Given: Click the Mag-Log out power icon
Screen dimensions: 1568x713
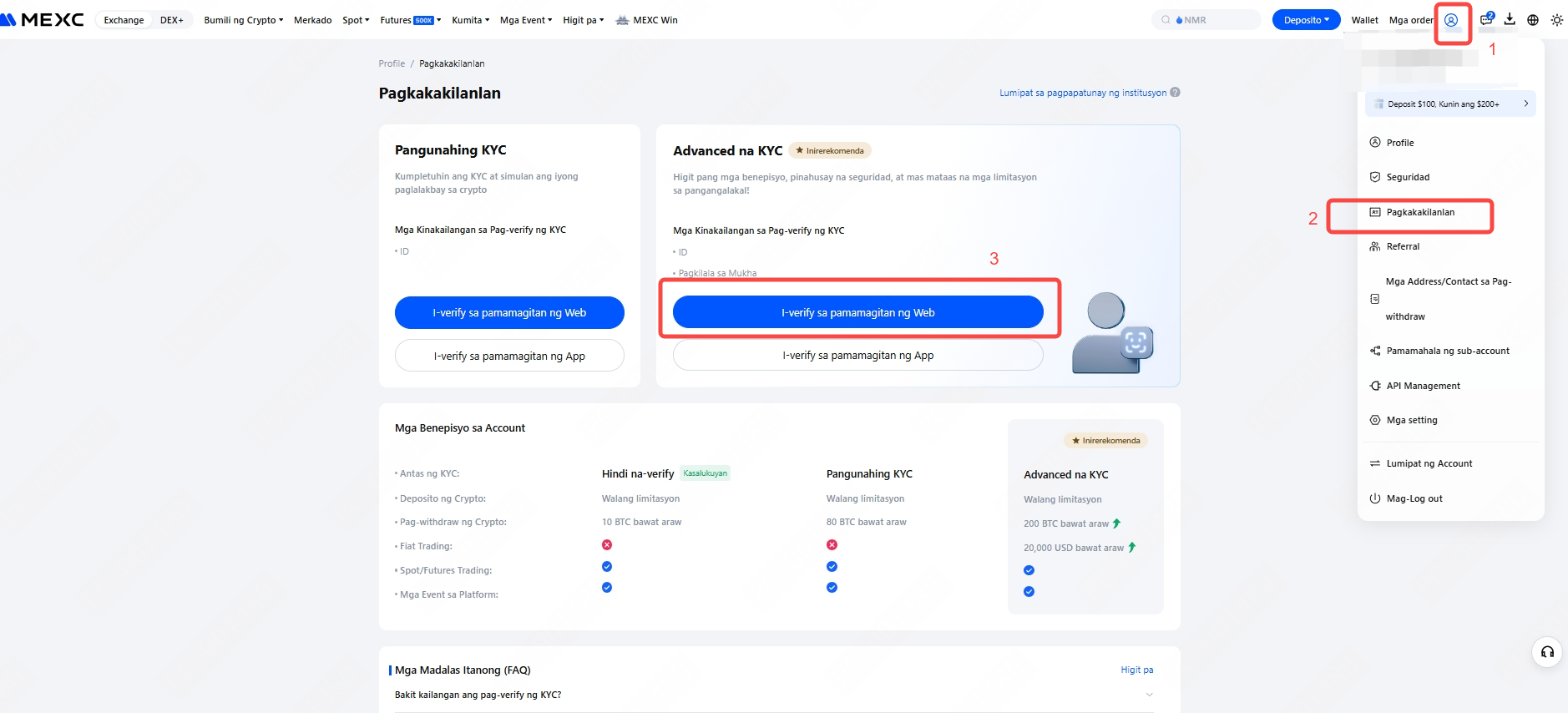Looking at the screenshot, I should [1374, 498].
